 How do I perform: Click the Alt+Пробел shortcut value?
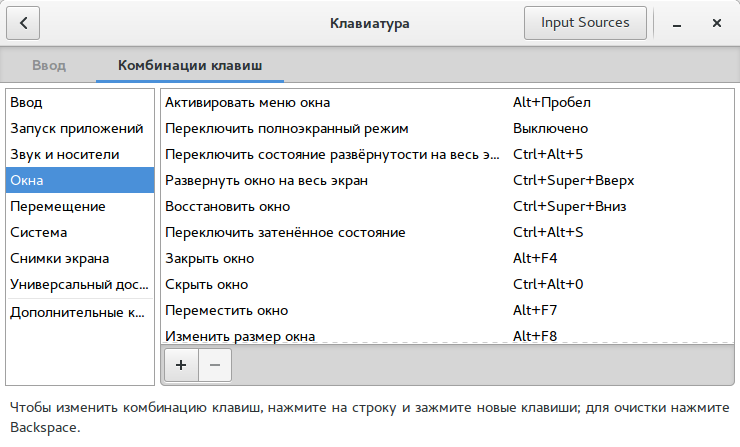(x=552, y=102)
